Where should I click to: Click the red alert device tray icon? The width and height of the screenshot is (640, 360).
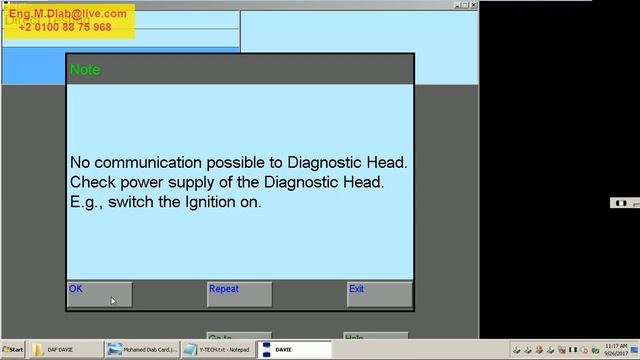coord(539,350)
